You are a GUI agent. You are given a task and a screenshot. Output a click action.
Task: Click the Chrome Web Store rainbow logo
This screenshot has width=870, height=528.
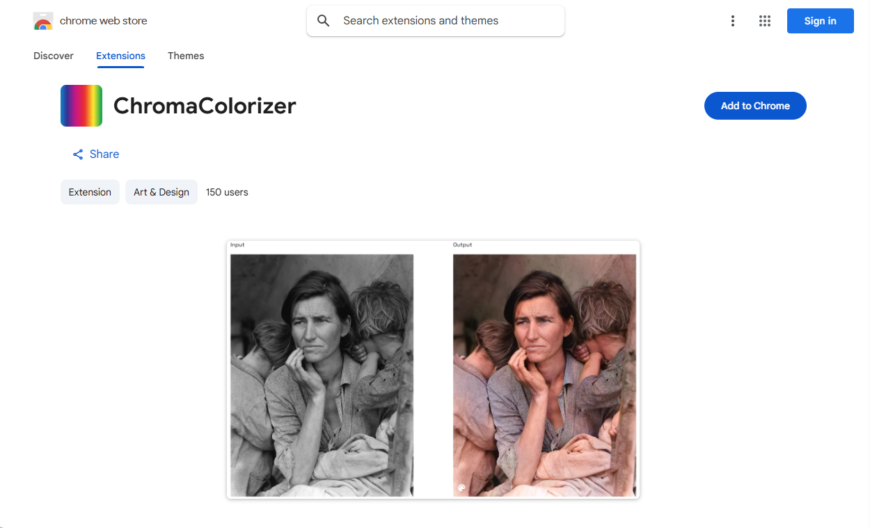click(43, 21)
